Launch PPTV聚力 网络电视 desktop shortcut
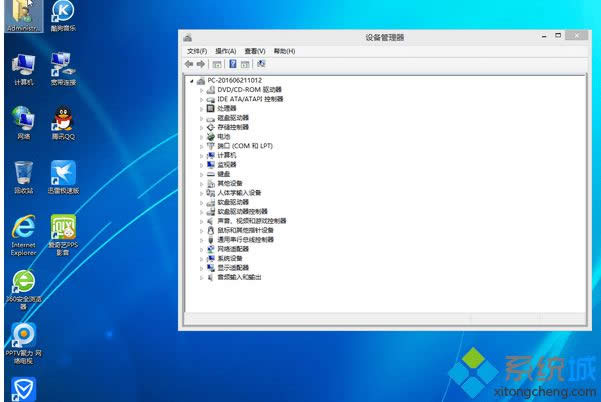 [x=24, y=343]
